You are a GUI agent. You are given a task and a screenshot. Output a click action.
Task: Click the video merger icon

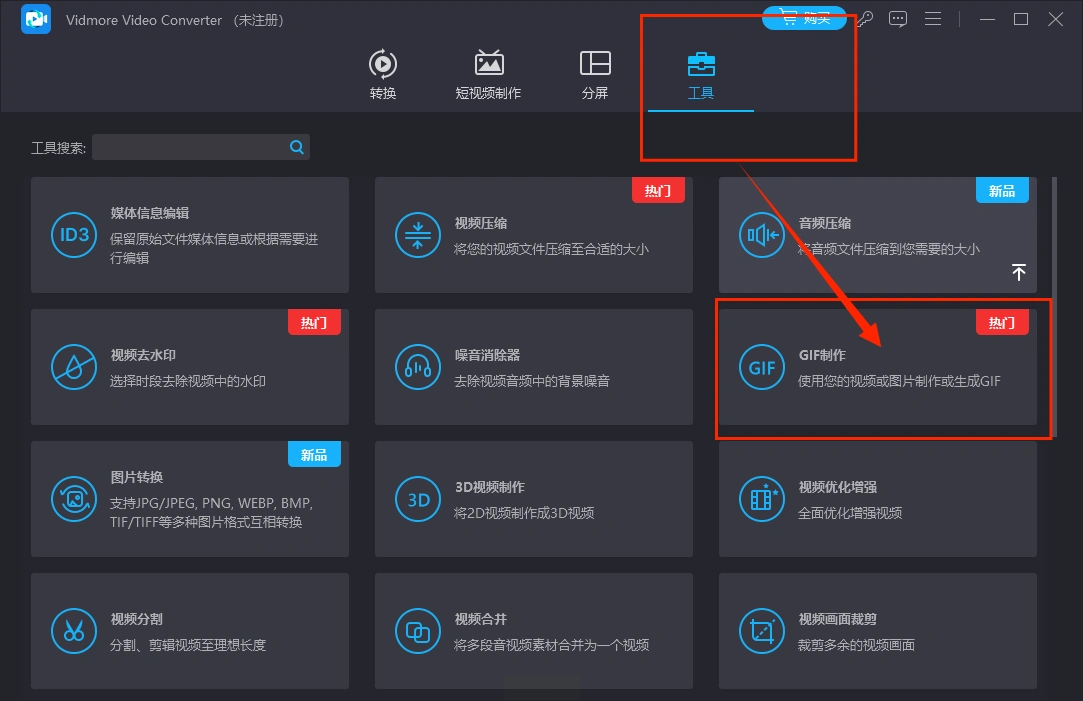[x=418, y=631]
